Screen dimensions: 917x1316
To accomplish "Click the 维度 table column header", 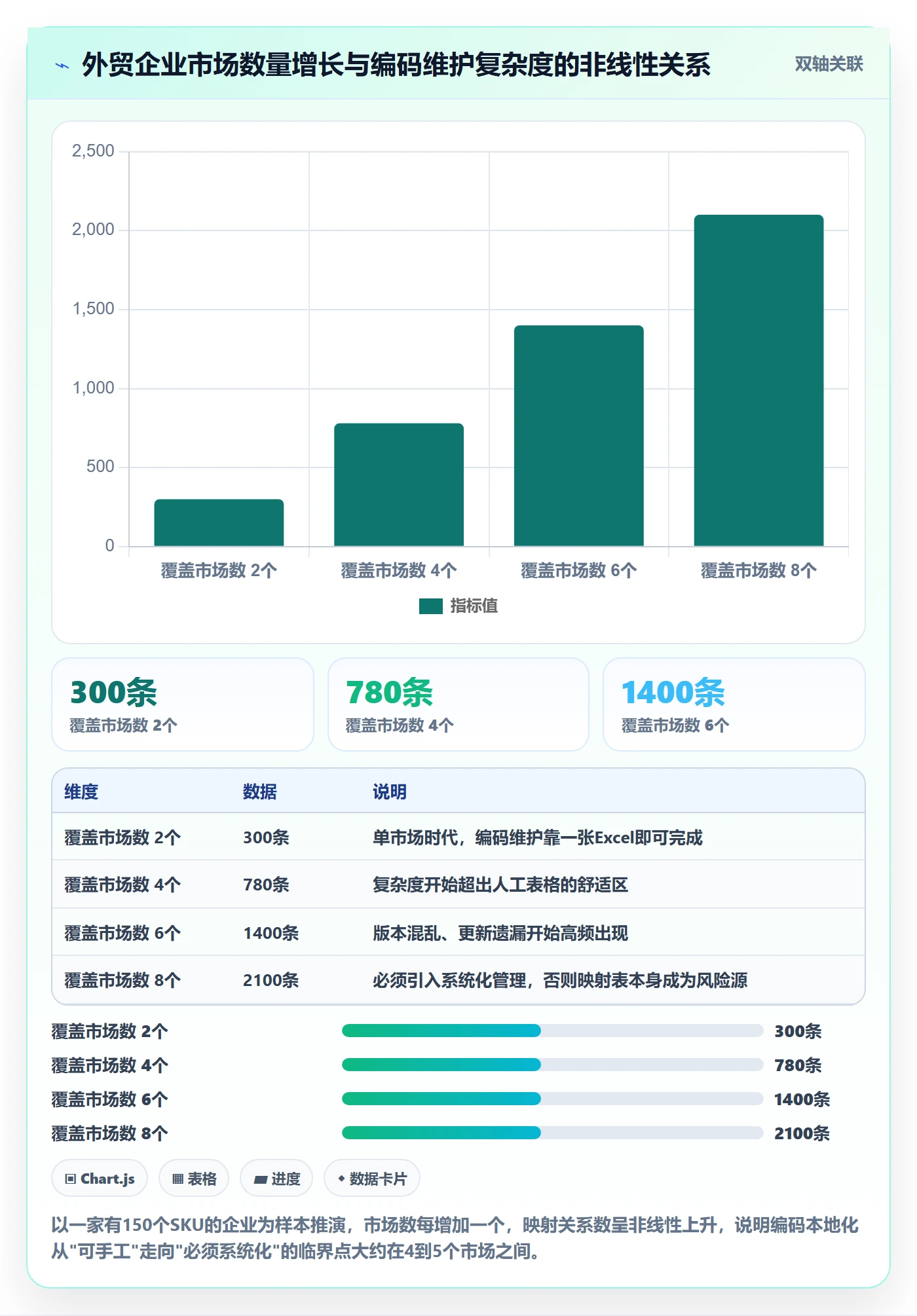I will pos(81,792).
